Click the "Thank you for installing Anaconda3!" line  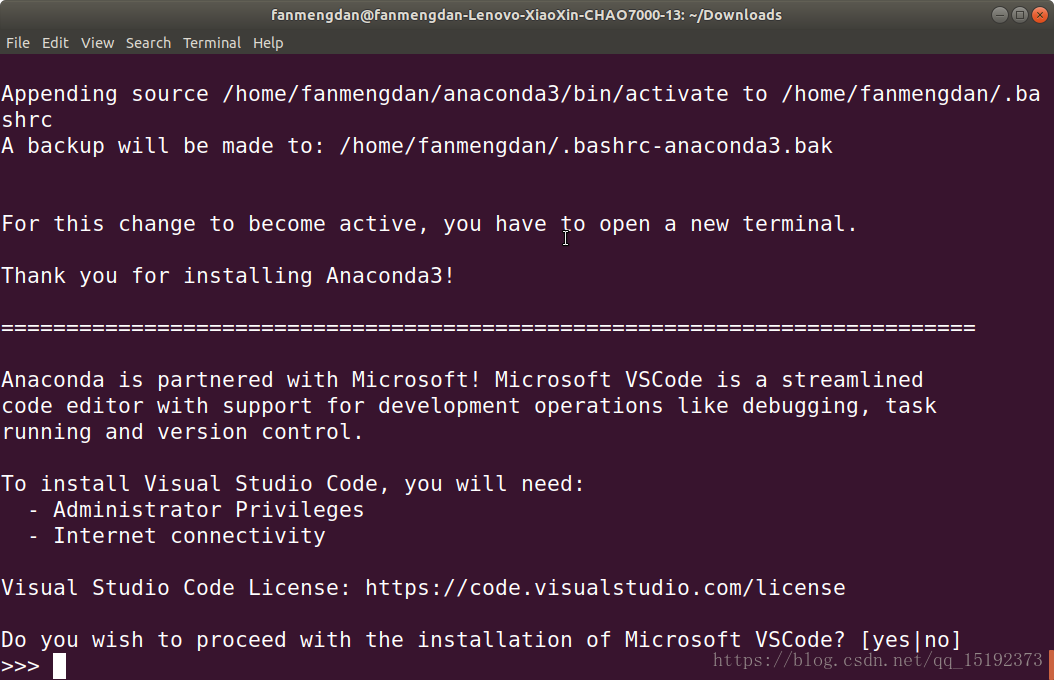pos(228,276)
